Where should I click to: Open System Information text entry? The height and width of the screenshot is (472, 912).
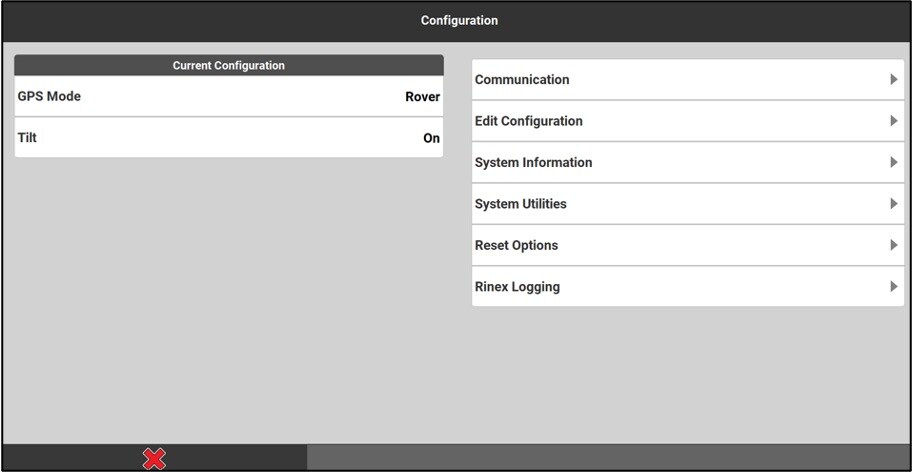[533, 163]
